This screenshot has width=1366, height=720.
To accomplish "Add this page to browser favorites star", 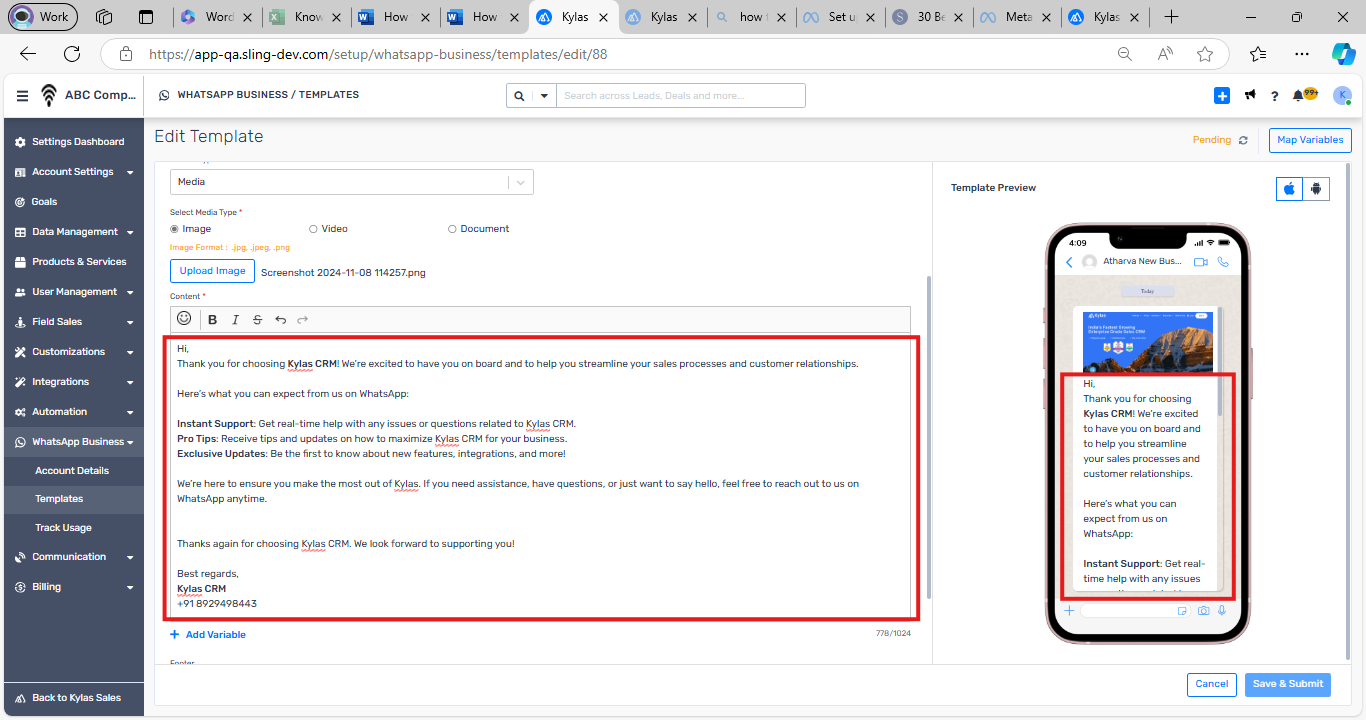I will pyautogui.click(x=1205, y=54).
